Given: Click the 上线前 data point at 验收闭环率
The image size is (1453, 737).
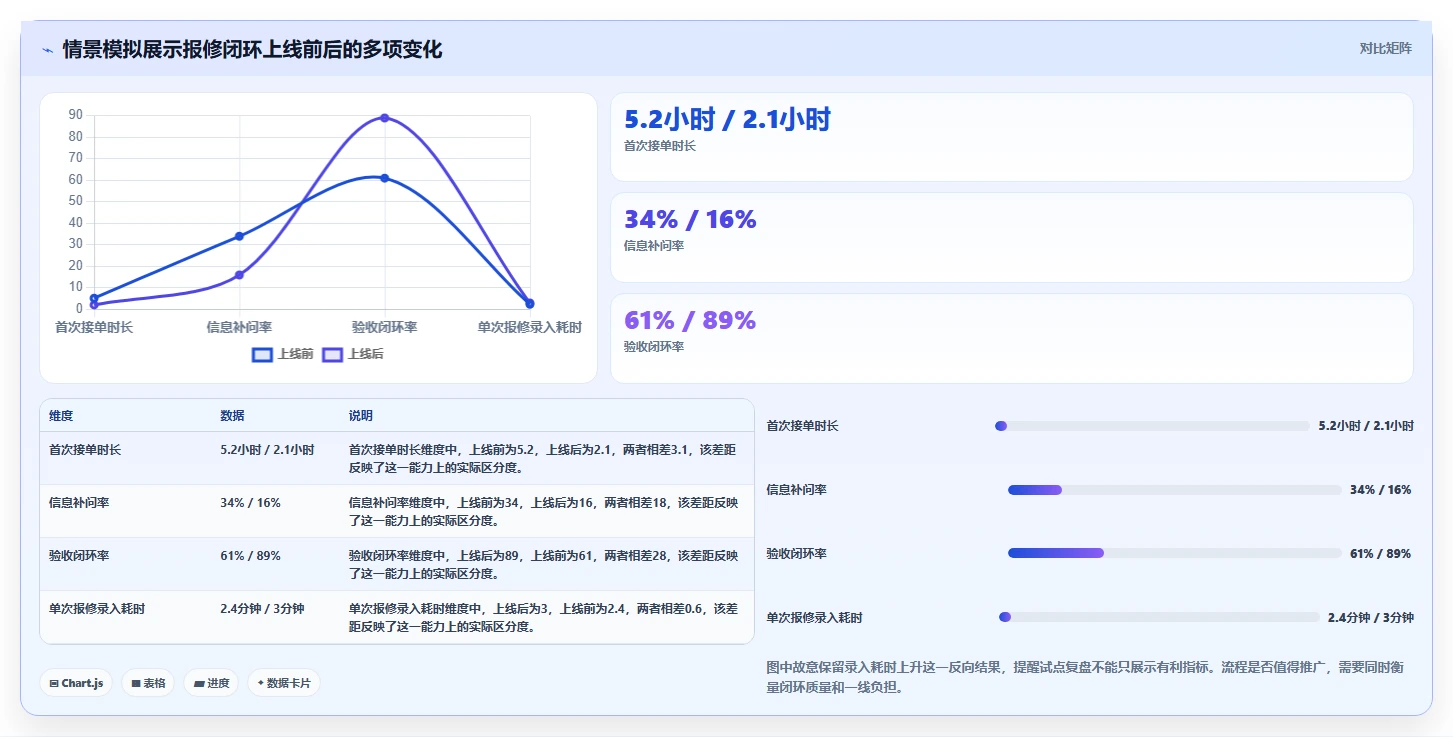Looking at the screenshot, I should pos(384,178).
